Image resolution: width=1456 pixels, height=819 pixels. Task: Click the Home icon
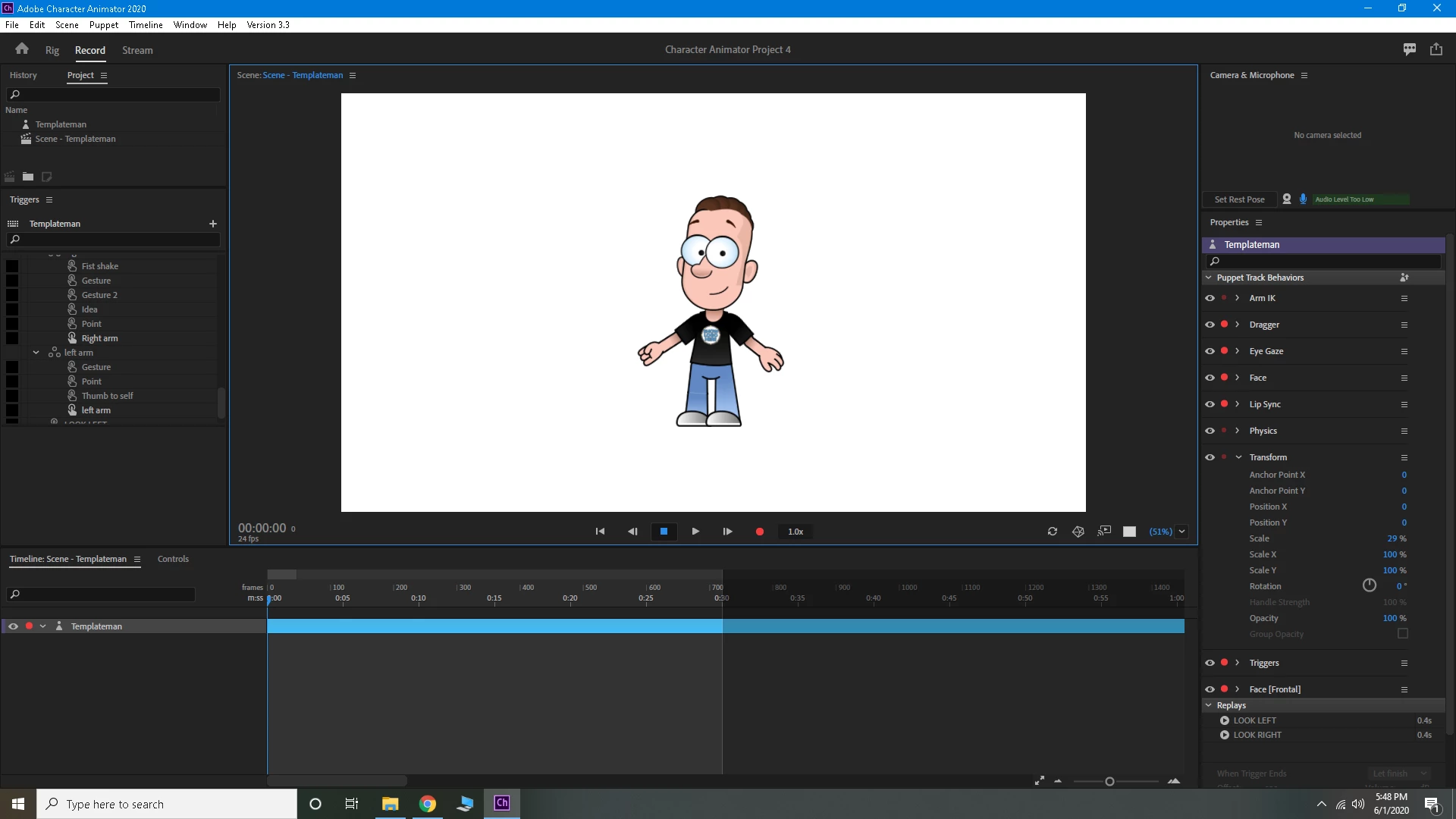22,49
